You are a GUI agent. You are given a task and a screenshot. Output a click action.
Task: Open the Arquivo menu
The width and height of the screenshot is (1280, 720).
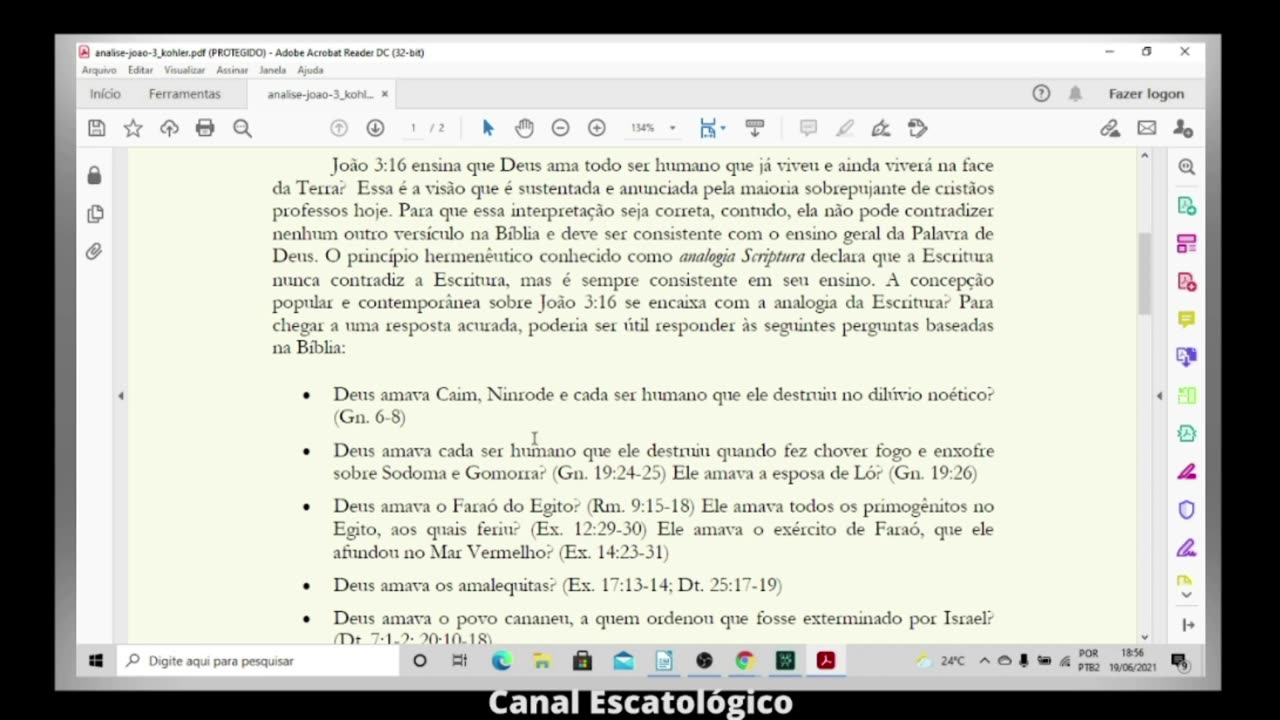(99, 70)
